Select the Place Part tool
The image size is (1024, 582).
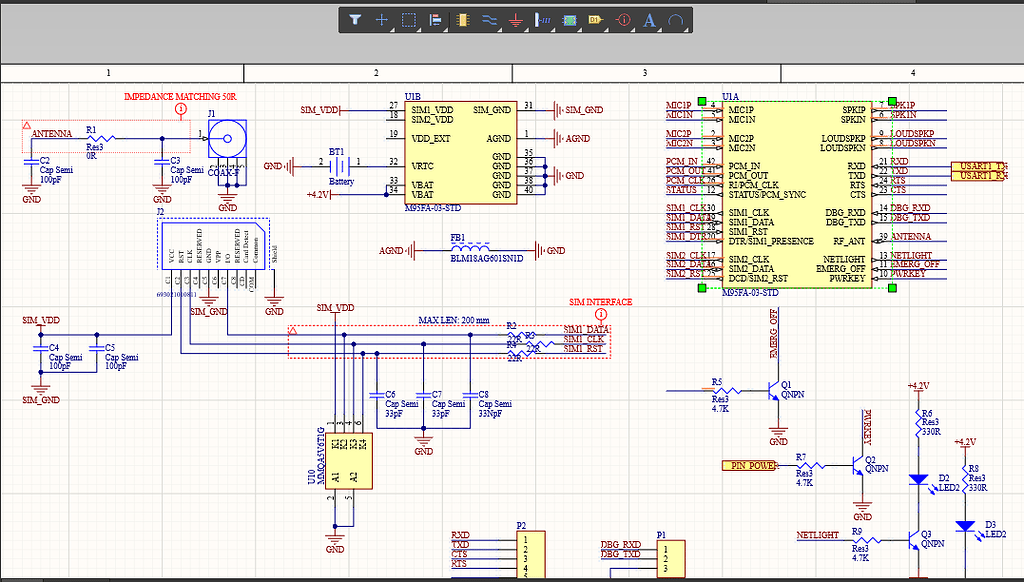click(462, 19)
